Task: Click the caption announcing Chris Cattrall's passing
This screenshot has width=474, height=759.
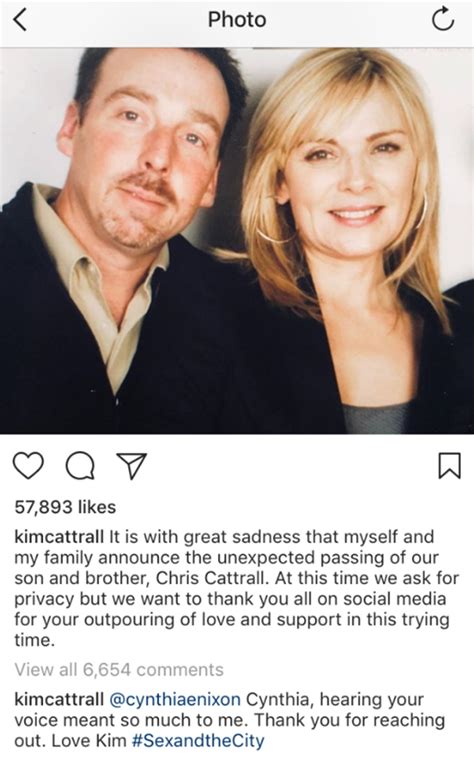Action: [237, 588]
